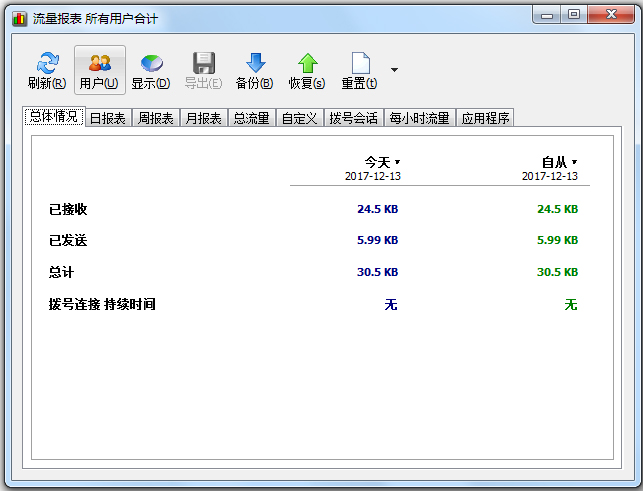Open the 拨号会话 tab
The image size is (643, 491).
pos(353,118)
